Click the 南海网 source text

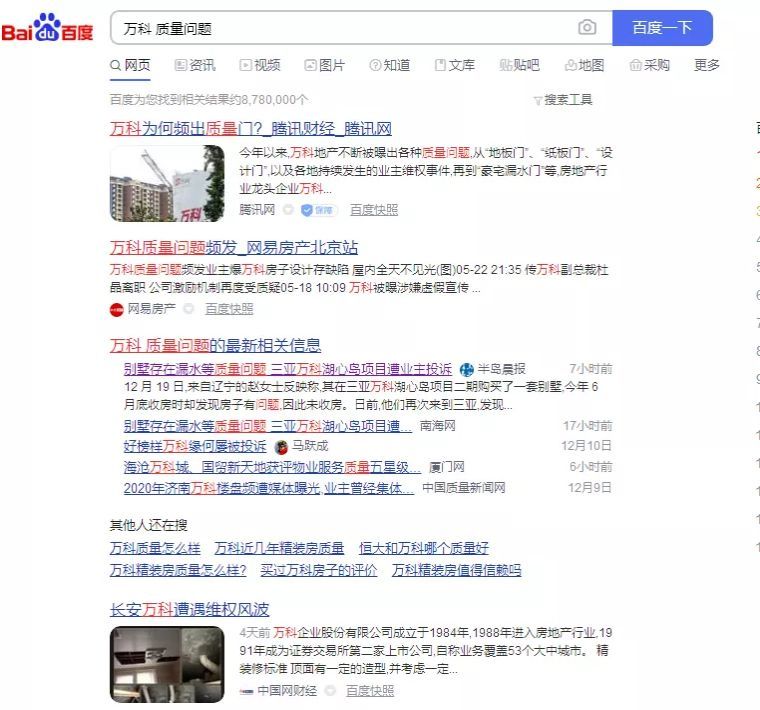[437, 426]
